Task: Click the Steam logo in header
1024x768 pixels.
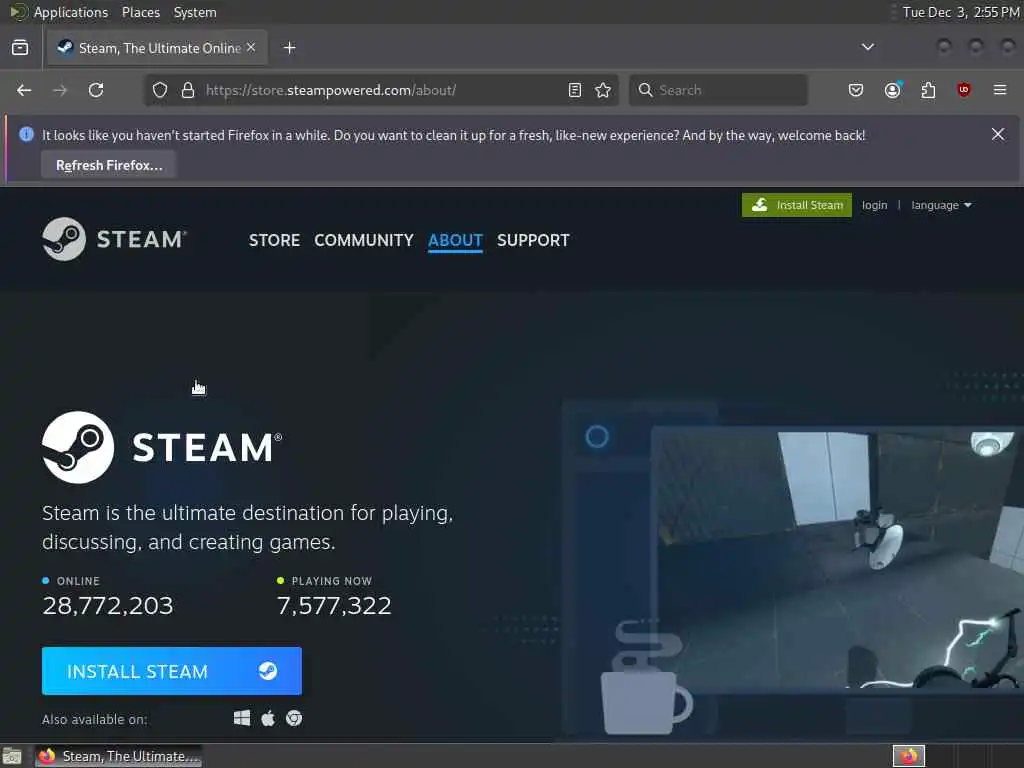Action: 114,239
